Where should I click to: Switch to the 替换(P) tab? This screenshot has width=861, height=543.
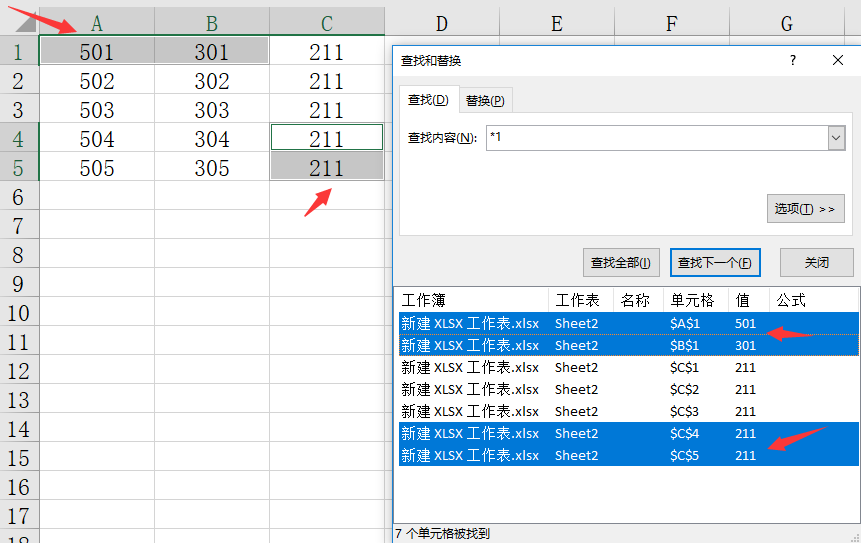[x=485, y=100]
